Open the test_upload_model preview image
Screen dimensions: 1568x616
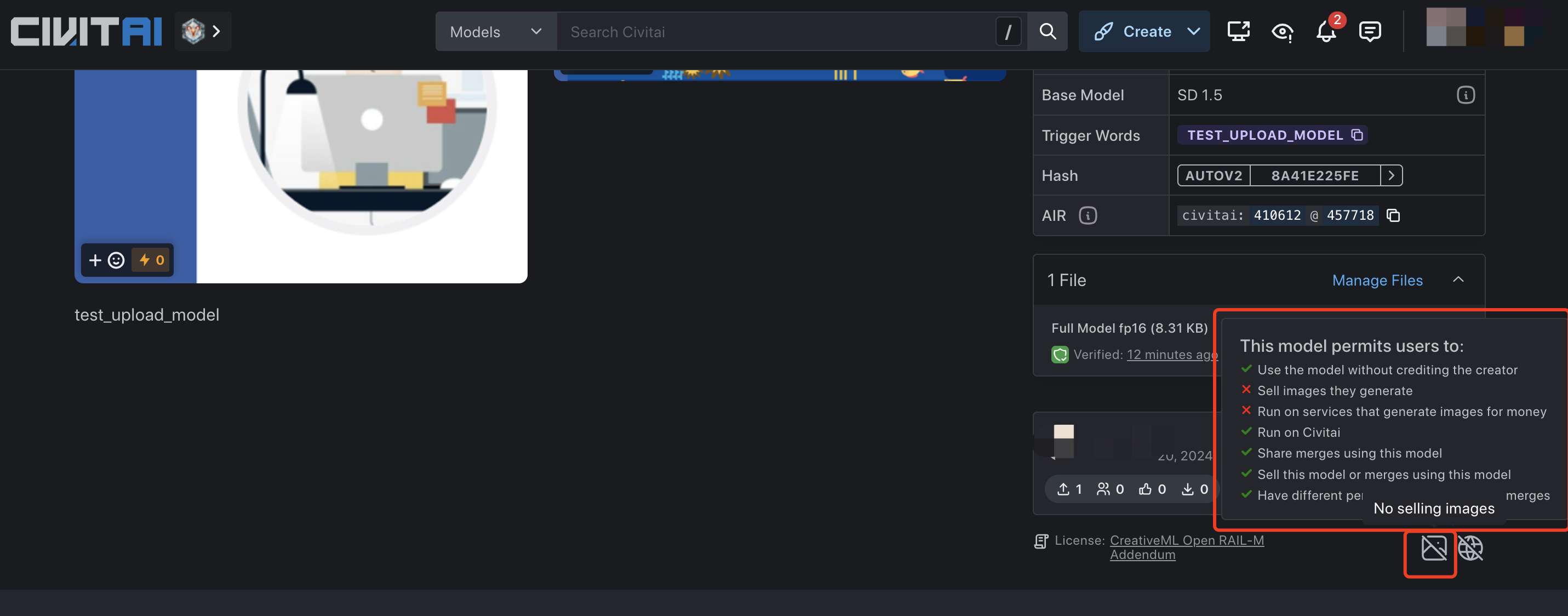coord(301,176)
